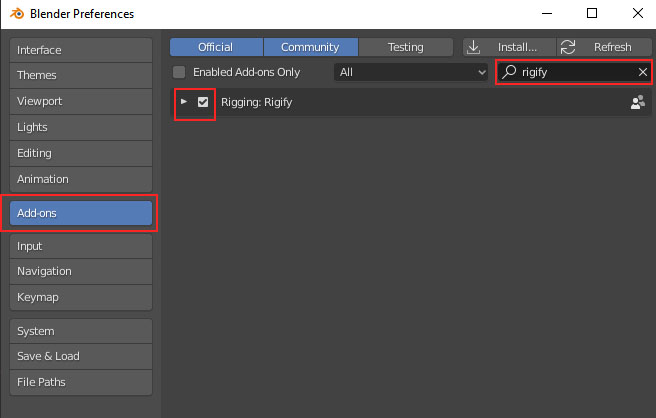This screenshot has height=418, width=656.
Task: Enable the Enabled Add-ons Only checkbox
Action: [x=179, y=72]
